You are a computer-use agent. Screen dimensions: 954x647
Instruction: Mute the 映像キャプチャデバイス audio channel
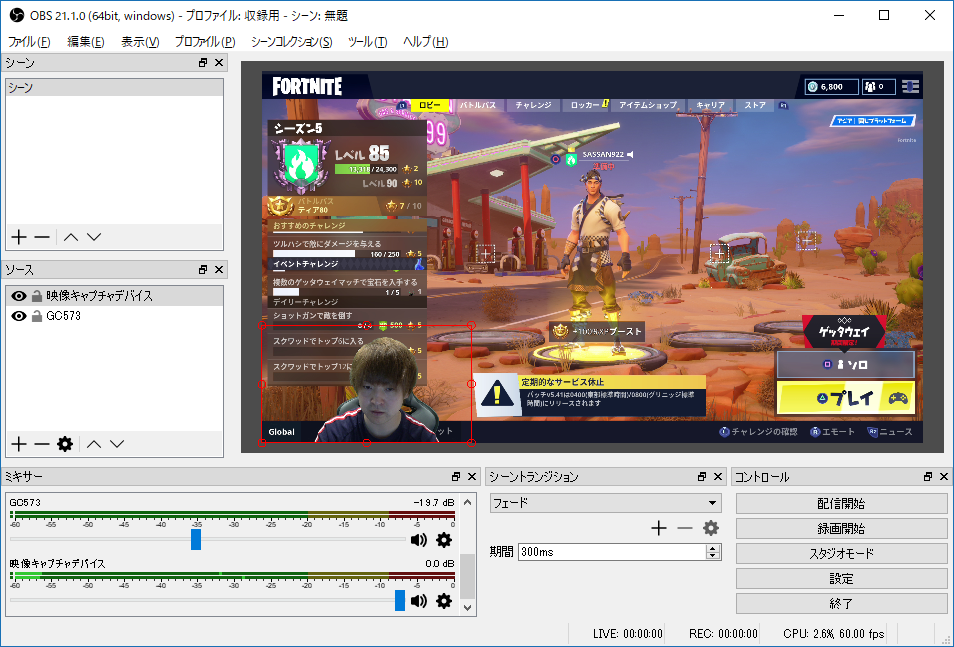pyautogui.click(x=419, y=601)
